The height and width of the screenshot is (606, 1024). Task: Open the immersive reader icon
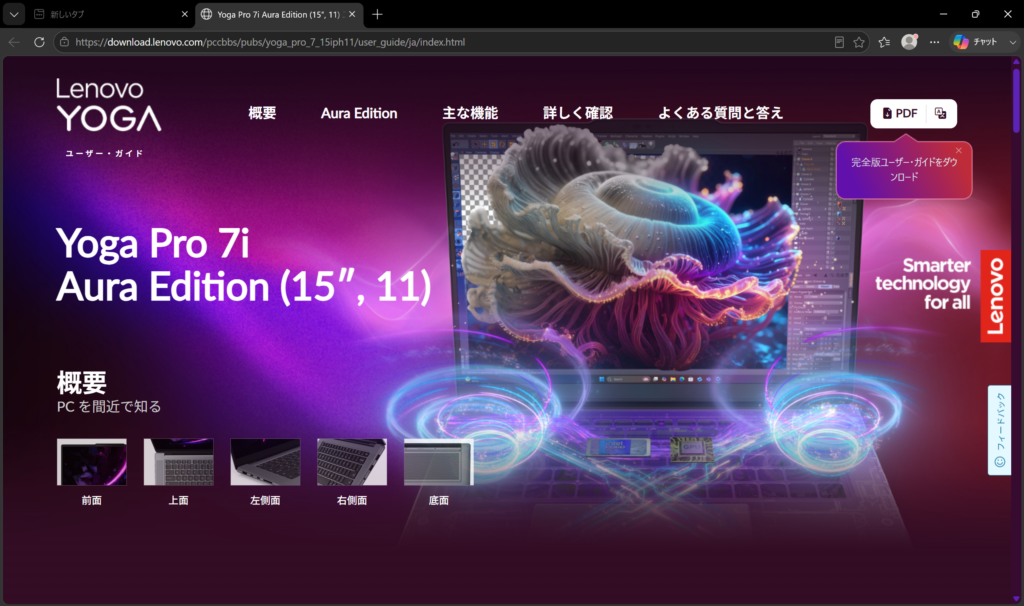click(839, 42)
